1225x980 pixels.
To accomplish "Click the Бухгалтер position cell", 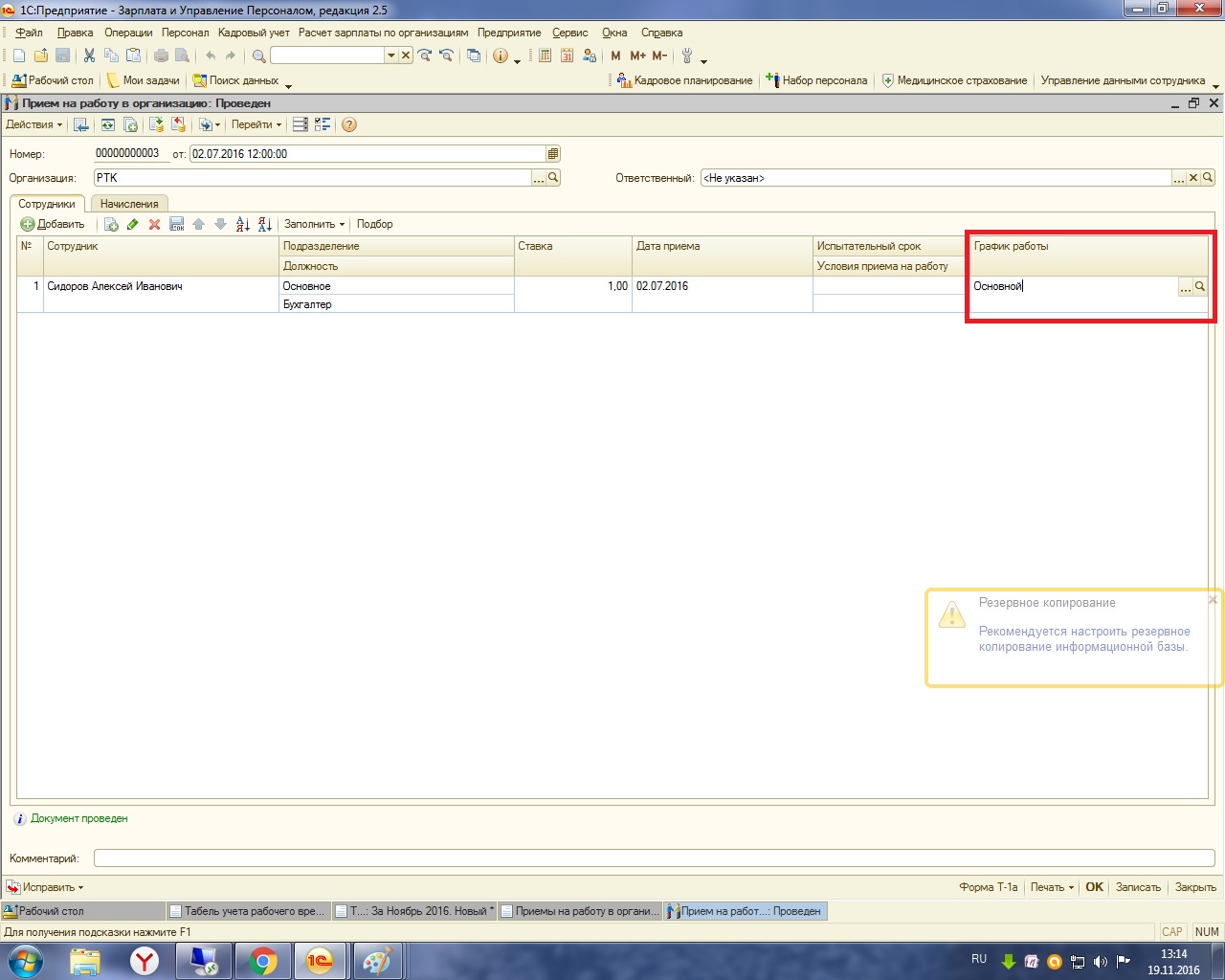I will pyautogui.click(x=396, y=304).
